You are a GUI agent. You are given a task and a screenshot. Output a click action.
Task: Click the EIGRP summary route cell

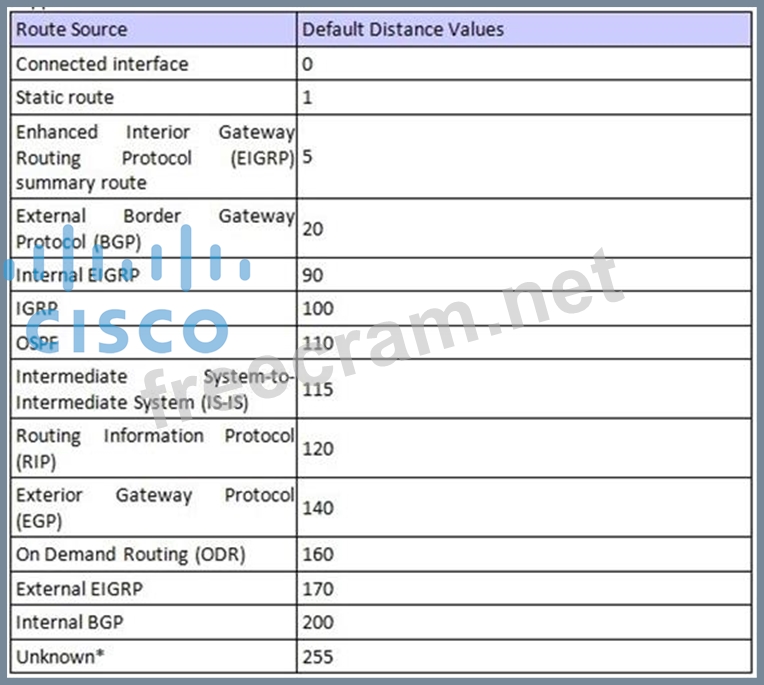(155, 157)
